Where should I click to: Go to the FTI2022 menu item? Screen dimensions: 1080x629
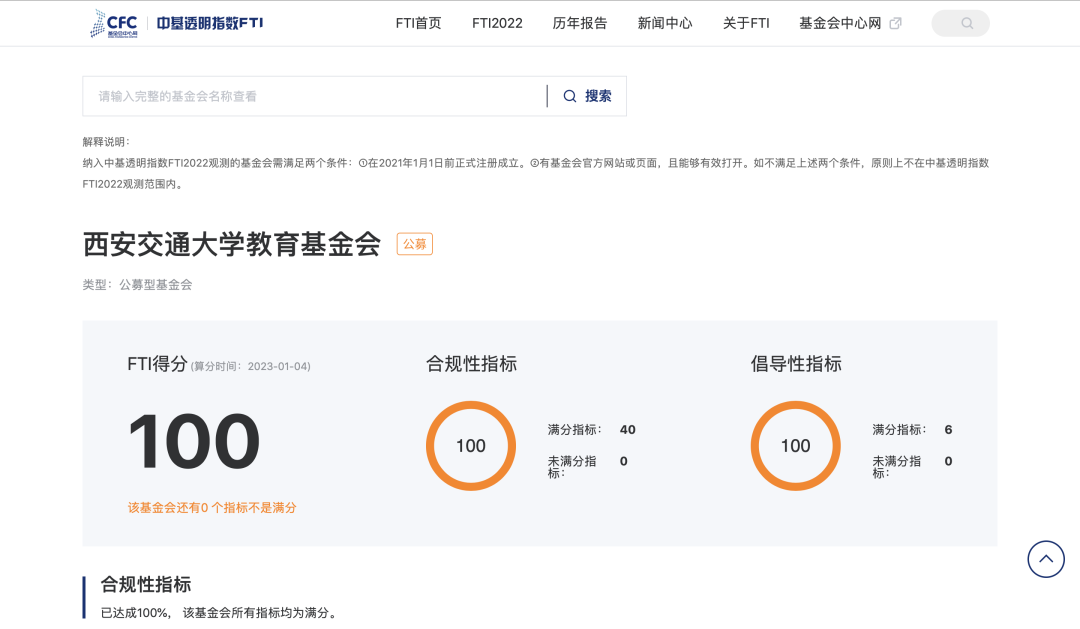point(497,23)
